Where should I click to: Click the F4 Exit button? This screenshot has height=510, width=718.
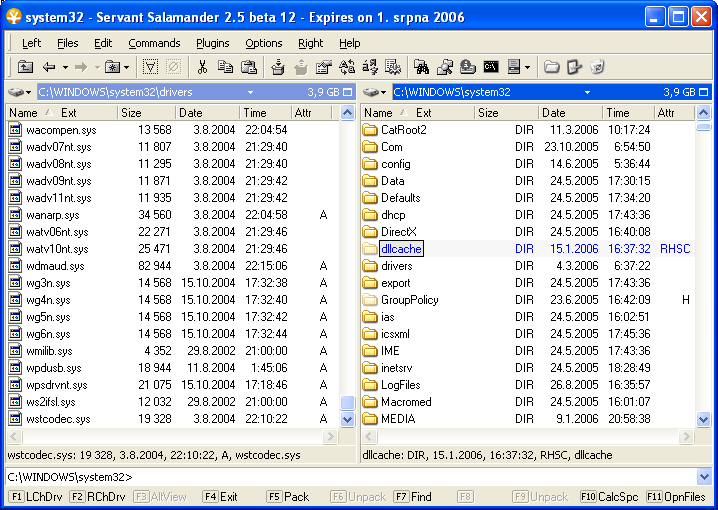tap(221, 497)
